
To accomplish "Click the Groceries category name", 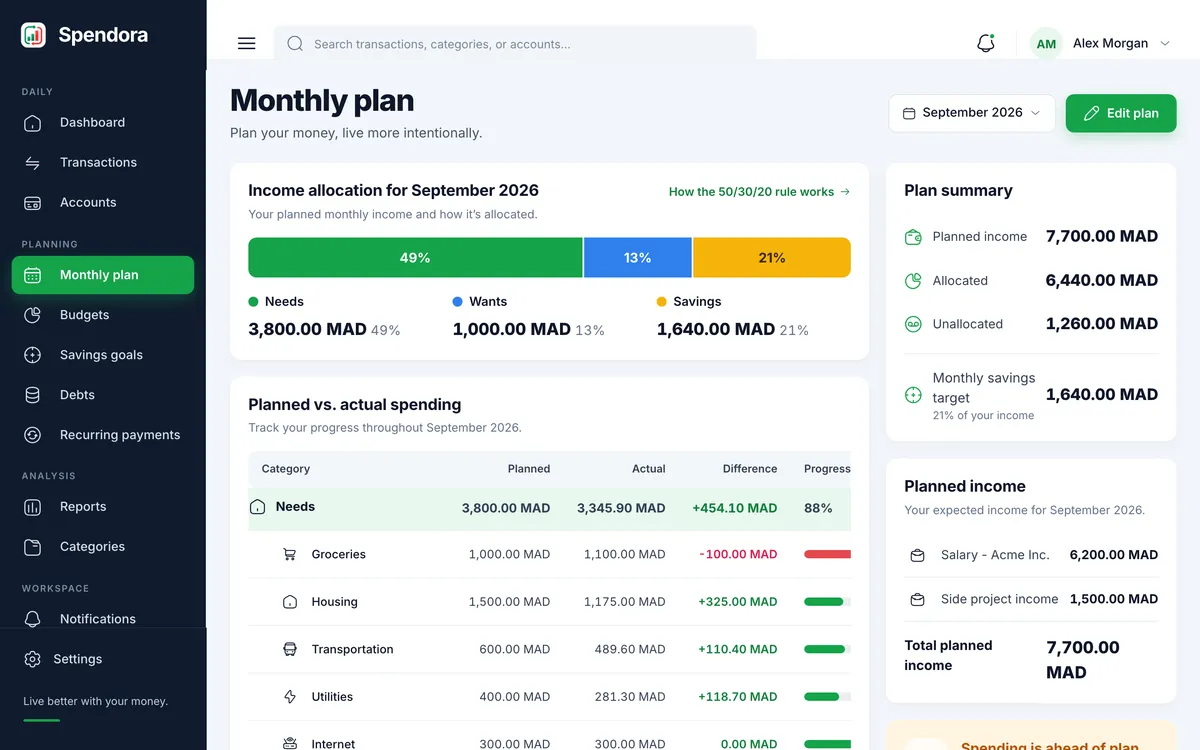I will pyautogui.click(x=339, y=554).
